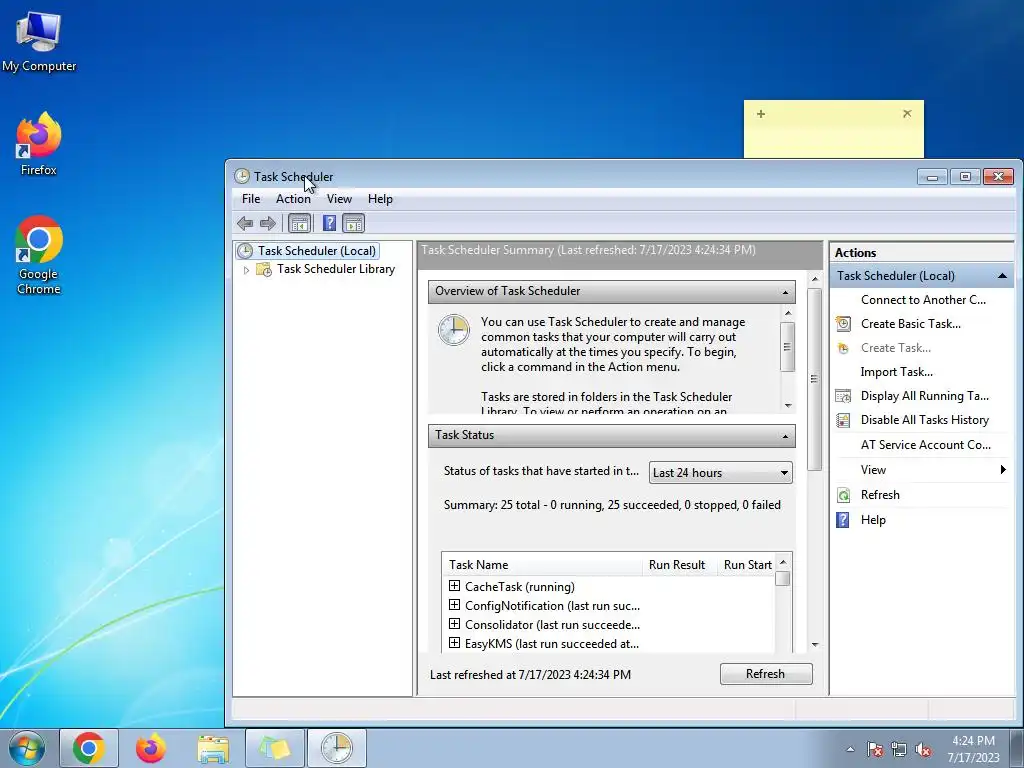Open the Last 24 hours dropdown
Screen dimensions: 1024x768
[721, 473]
